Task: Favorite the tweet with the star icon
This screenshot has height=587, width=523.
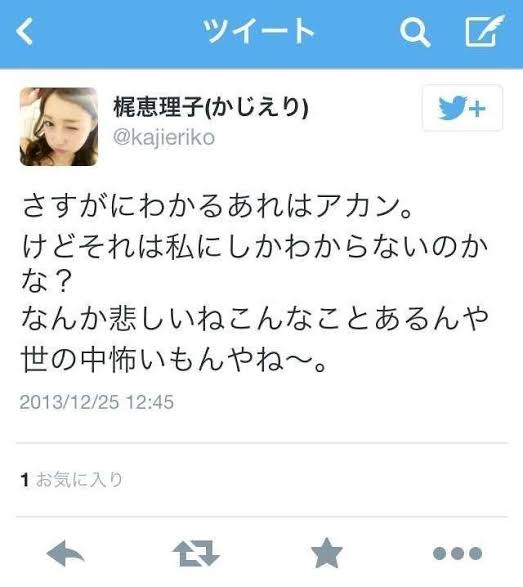Action: 327,553
